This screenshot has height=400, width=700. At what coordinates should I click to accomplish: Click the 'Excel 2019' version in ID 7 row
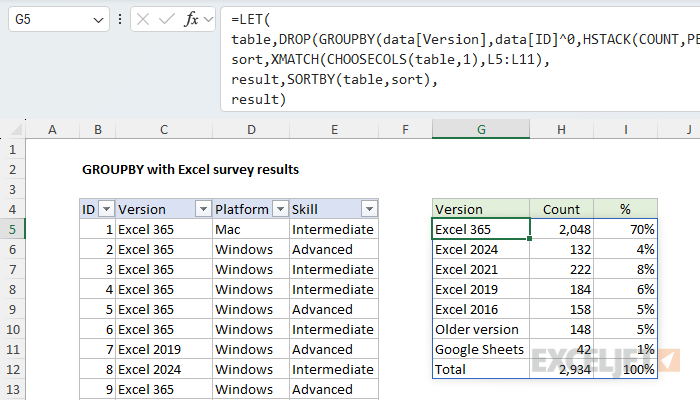164,349
